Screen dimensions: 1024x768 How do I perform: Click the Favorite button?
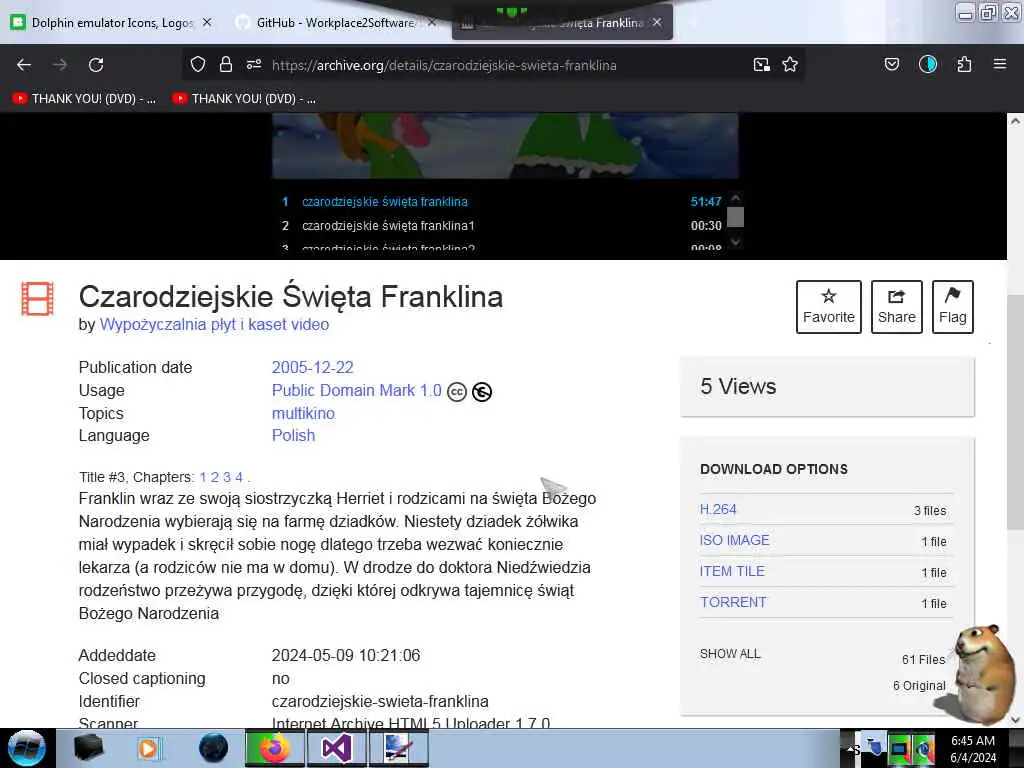click(829, 307)
